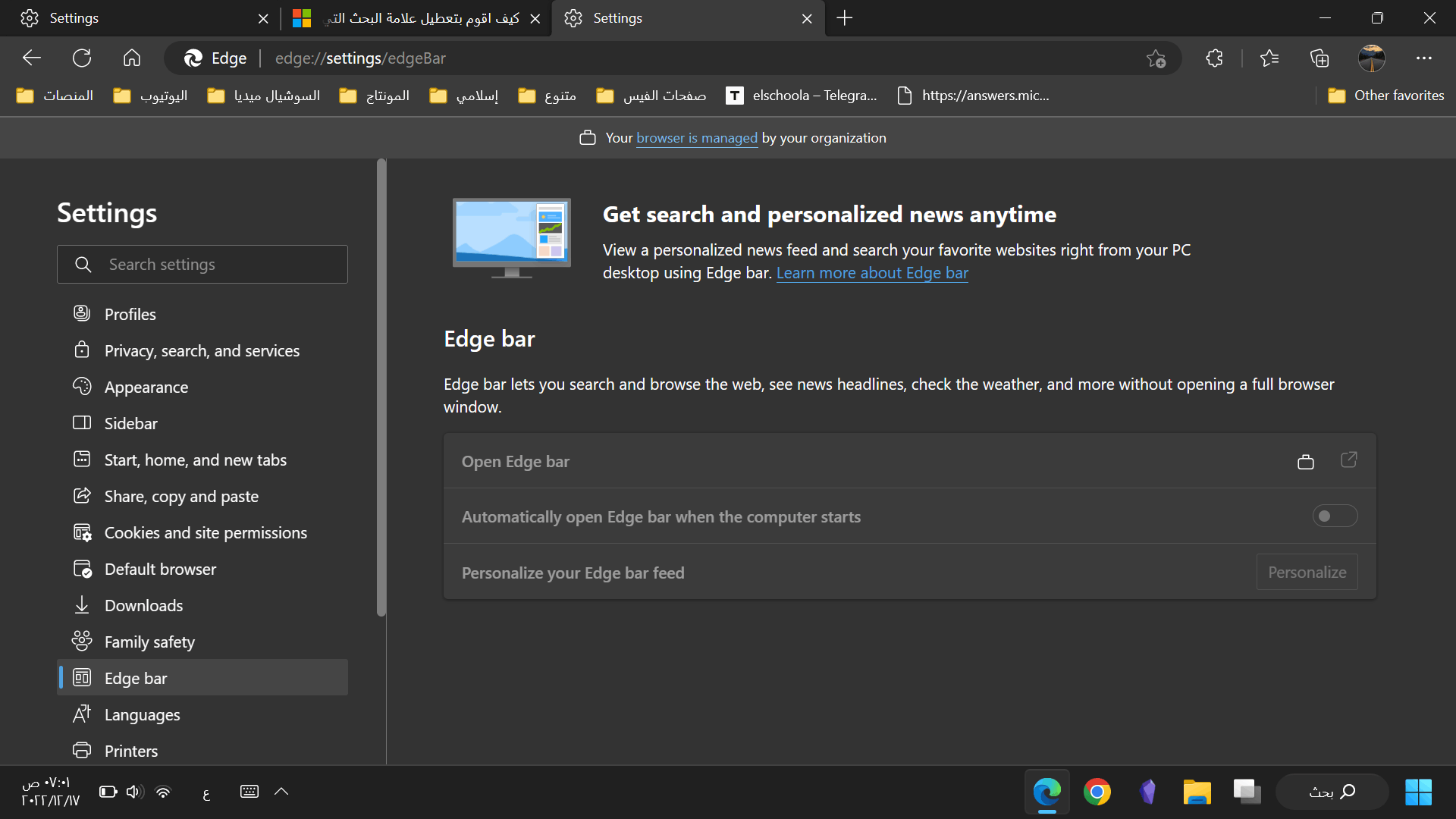Viewport: 1456px width, 819px height.
Task: Click the profile avatar picture
Action: point(1371,58)
